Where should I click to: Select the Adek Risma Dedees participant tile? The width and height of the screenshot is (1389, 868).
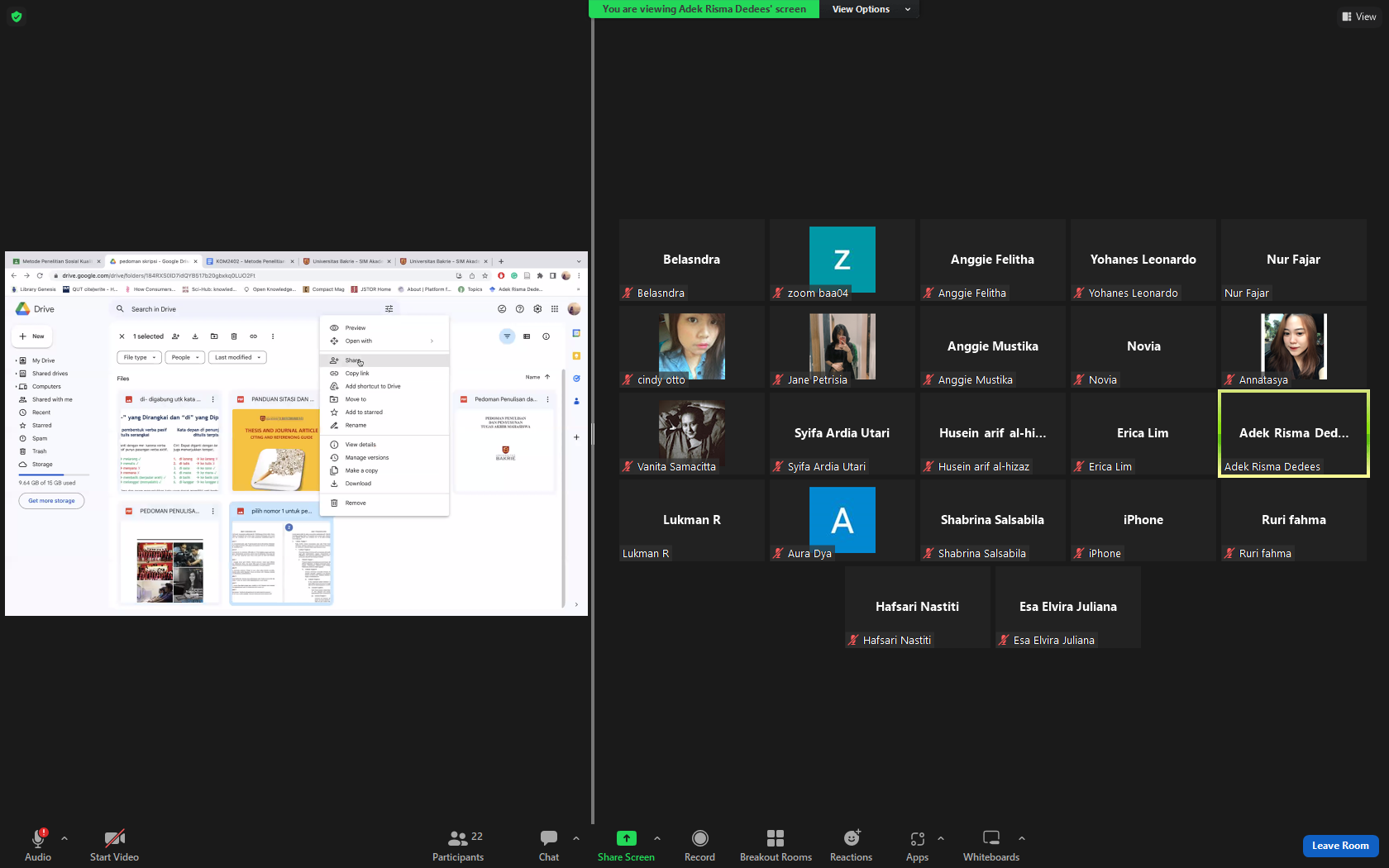click(x=1294, y=434)
